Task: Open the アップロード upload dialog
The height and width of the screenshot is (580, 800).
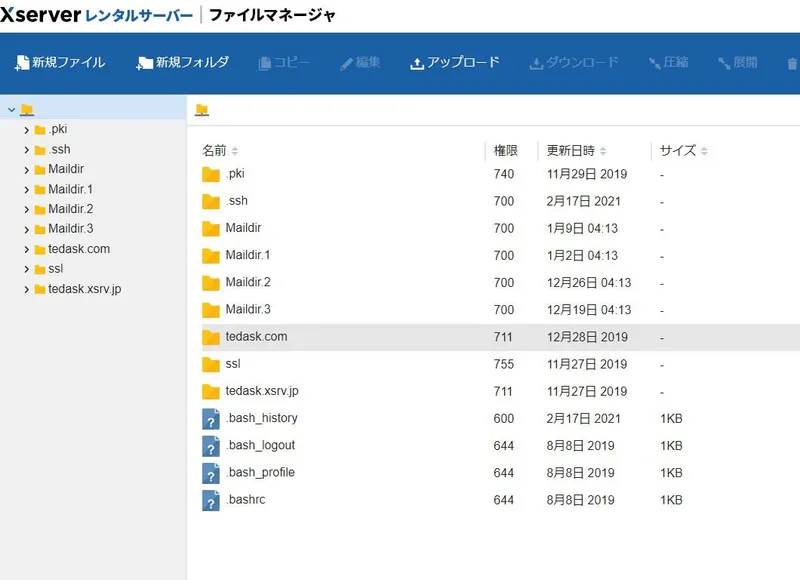Action: point(455,63)
